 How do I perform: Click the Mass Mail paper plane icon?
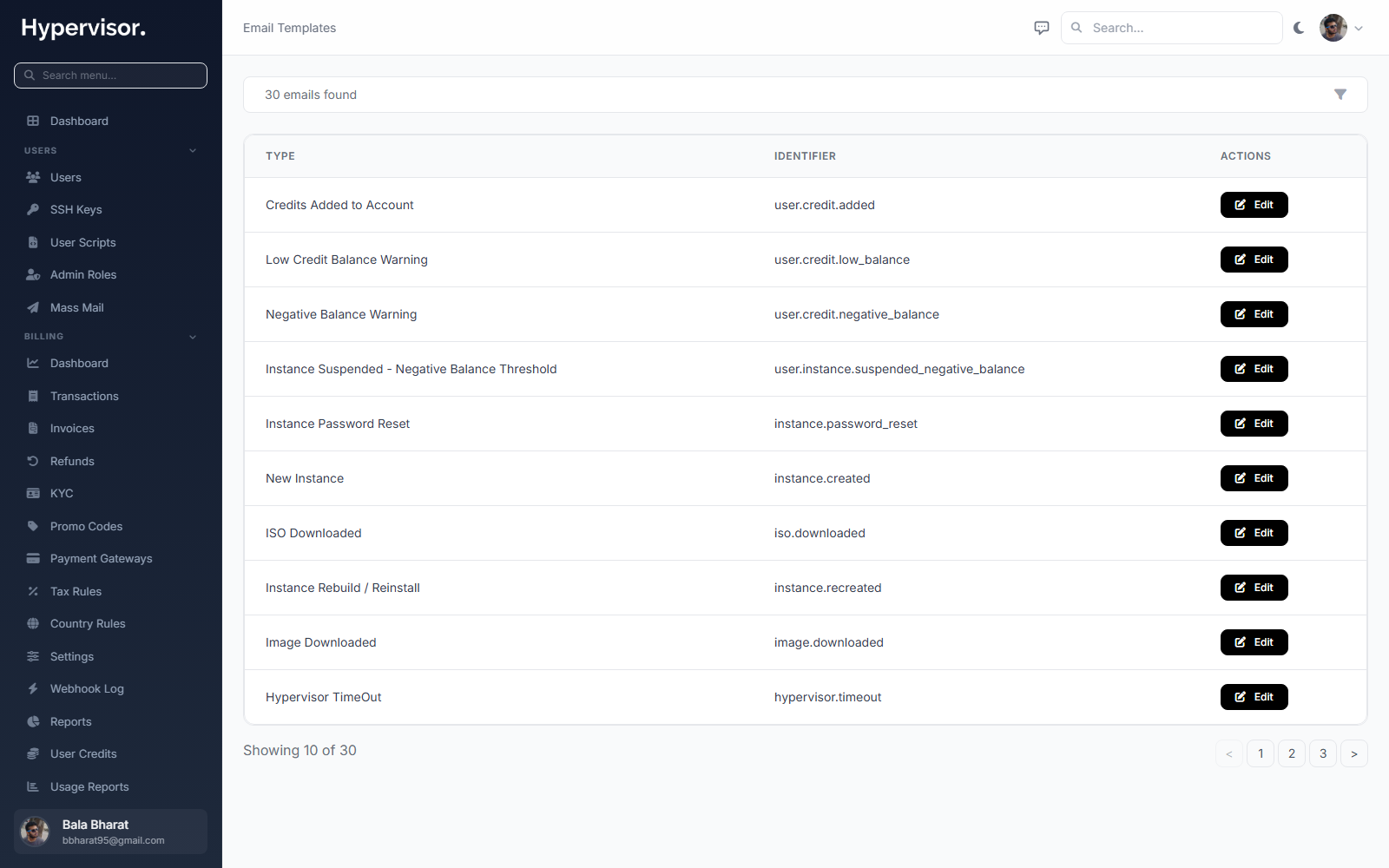tap(33, 307)
